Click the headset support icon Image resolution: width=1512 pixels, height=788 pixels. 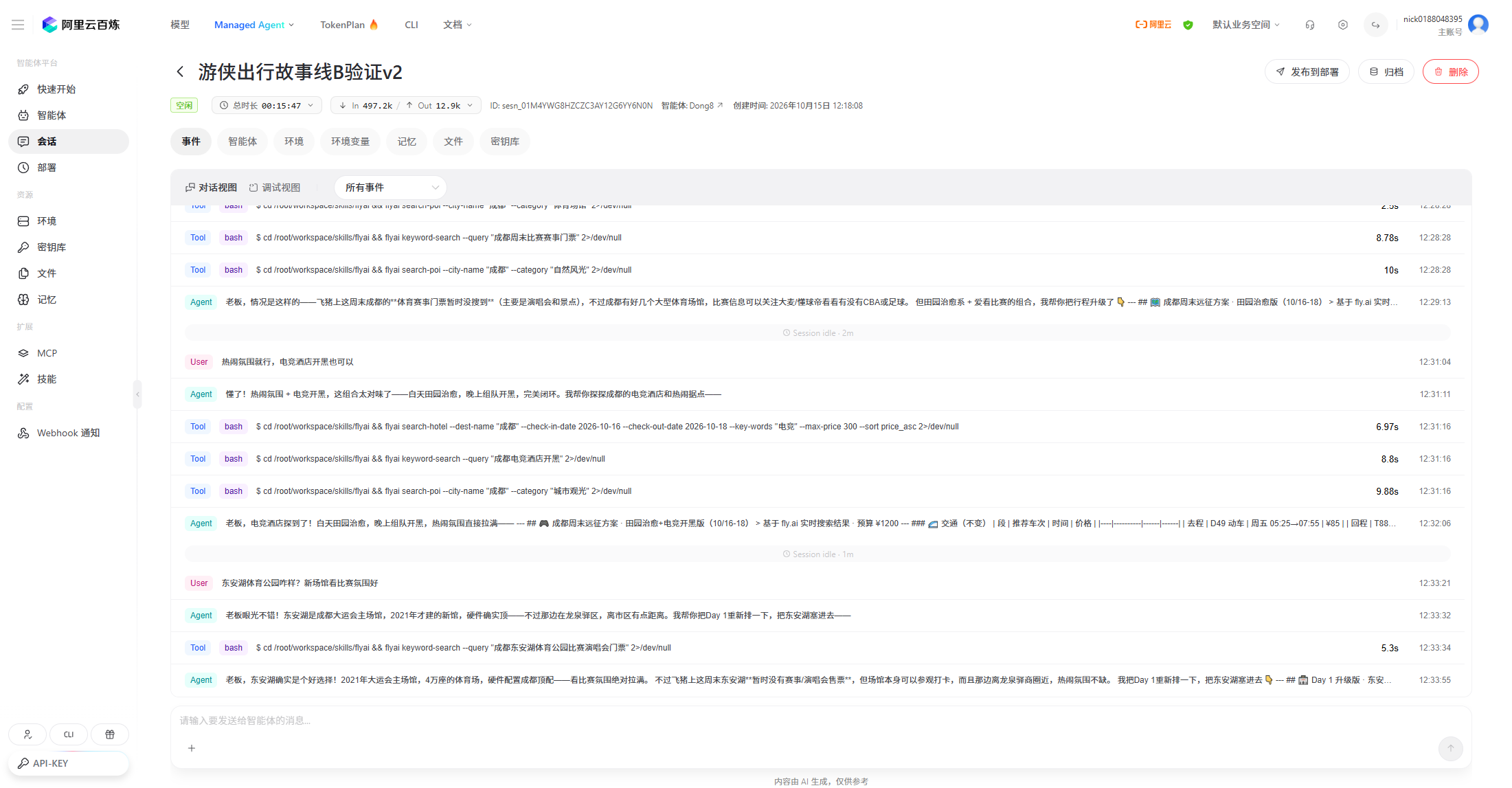coord(1309,25)
